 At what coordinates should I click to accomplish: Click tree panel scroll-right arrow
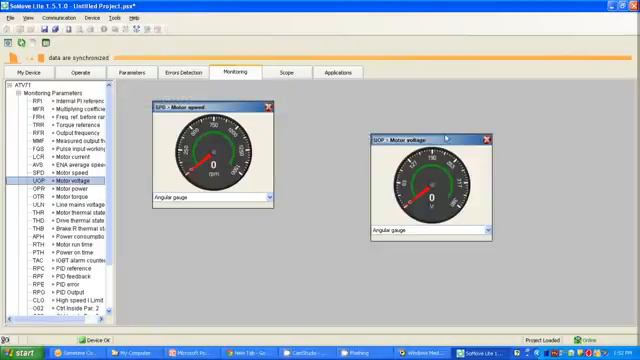click(x=101, y=319)
